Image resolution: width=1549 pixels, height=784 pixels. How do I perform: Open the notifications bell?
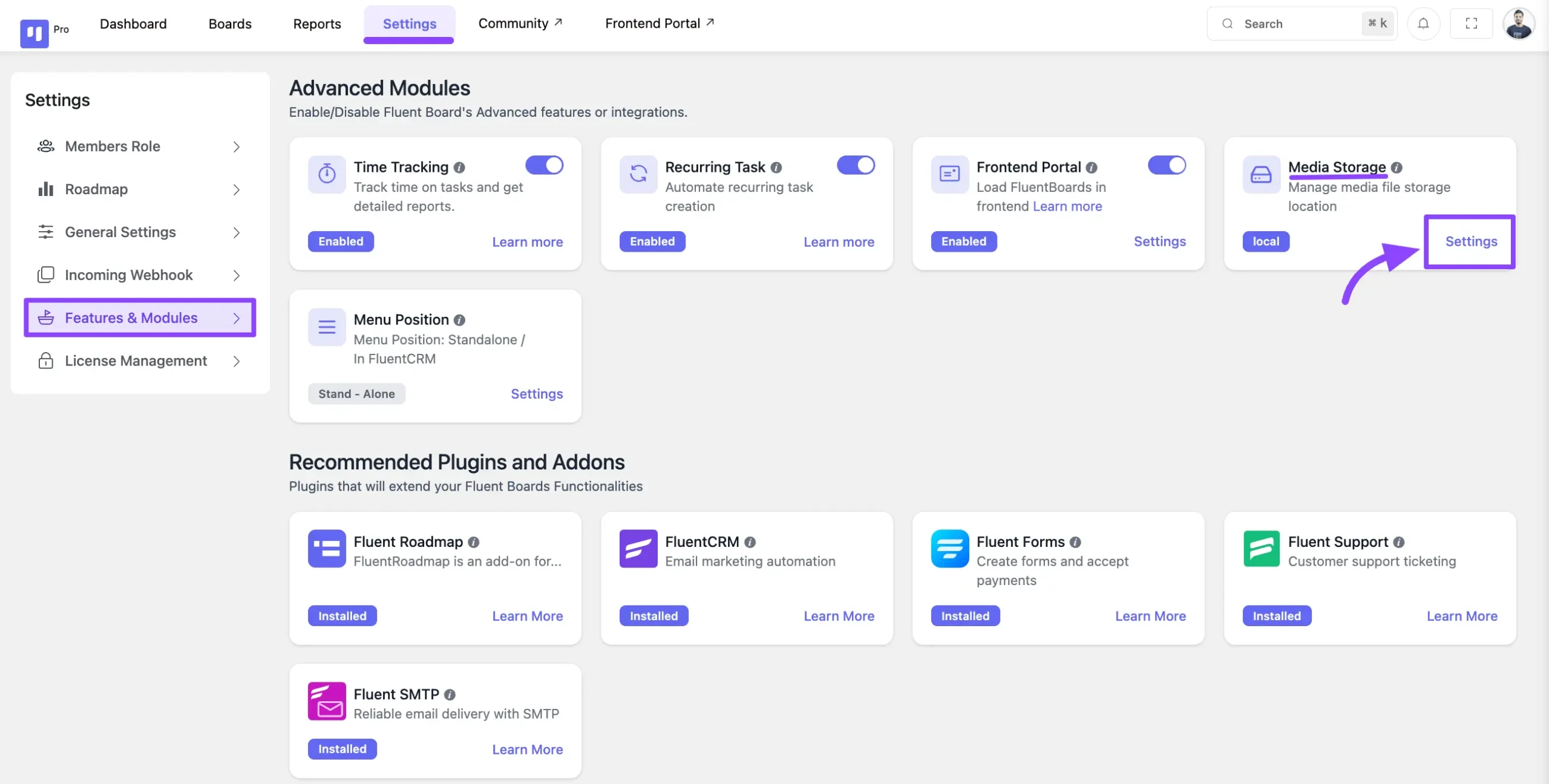(1423, 24)
